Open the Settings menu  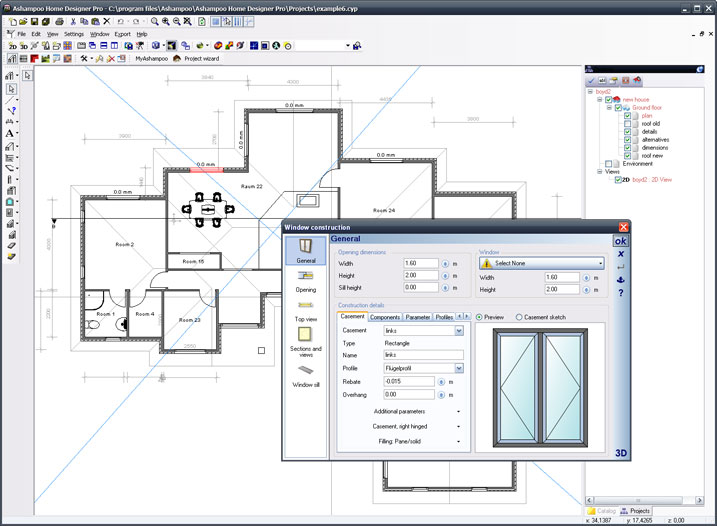(x=74, y=34)
